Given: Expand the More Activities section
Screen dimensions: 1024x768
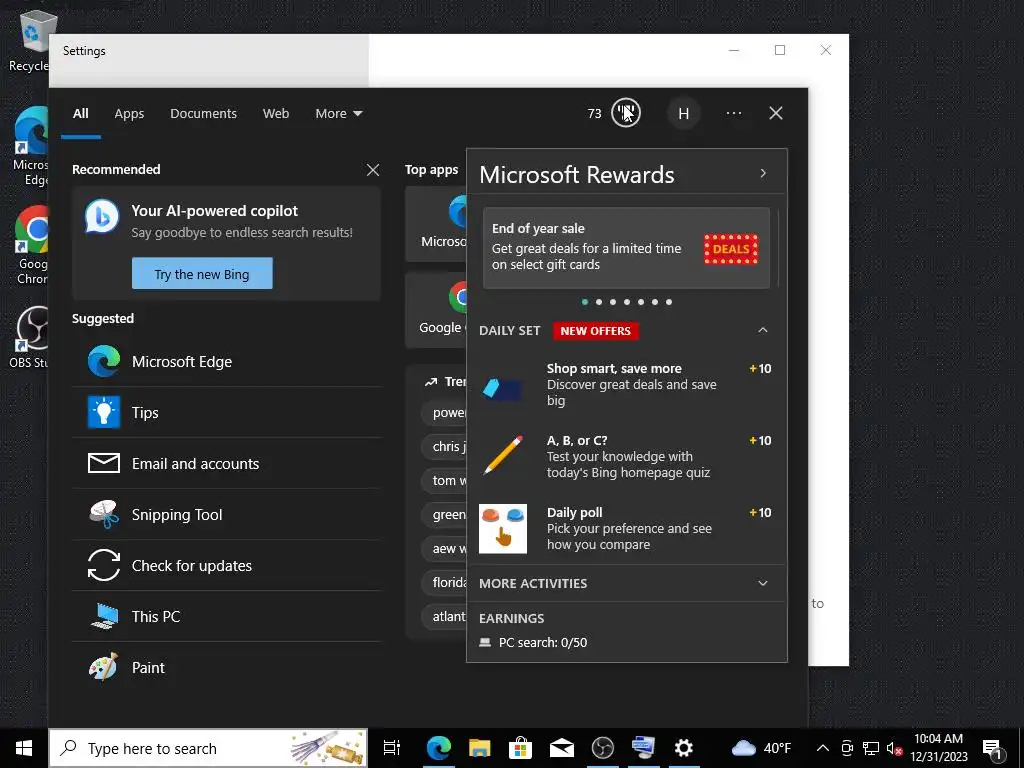Looking at the screenshot, I should click(763, 583).
